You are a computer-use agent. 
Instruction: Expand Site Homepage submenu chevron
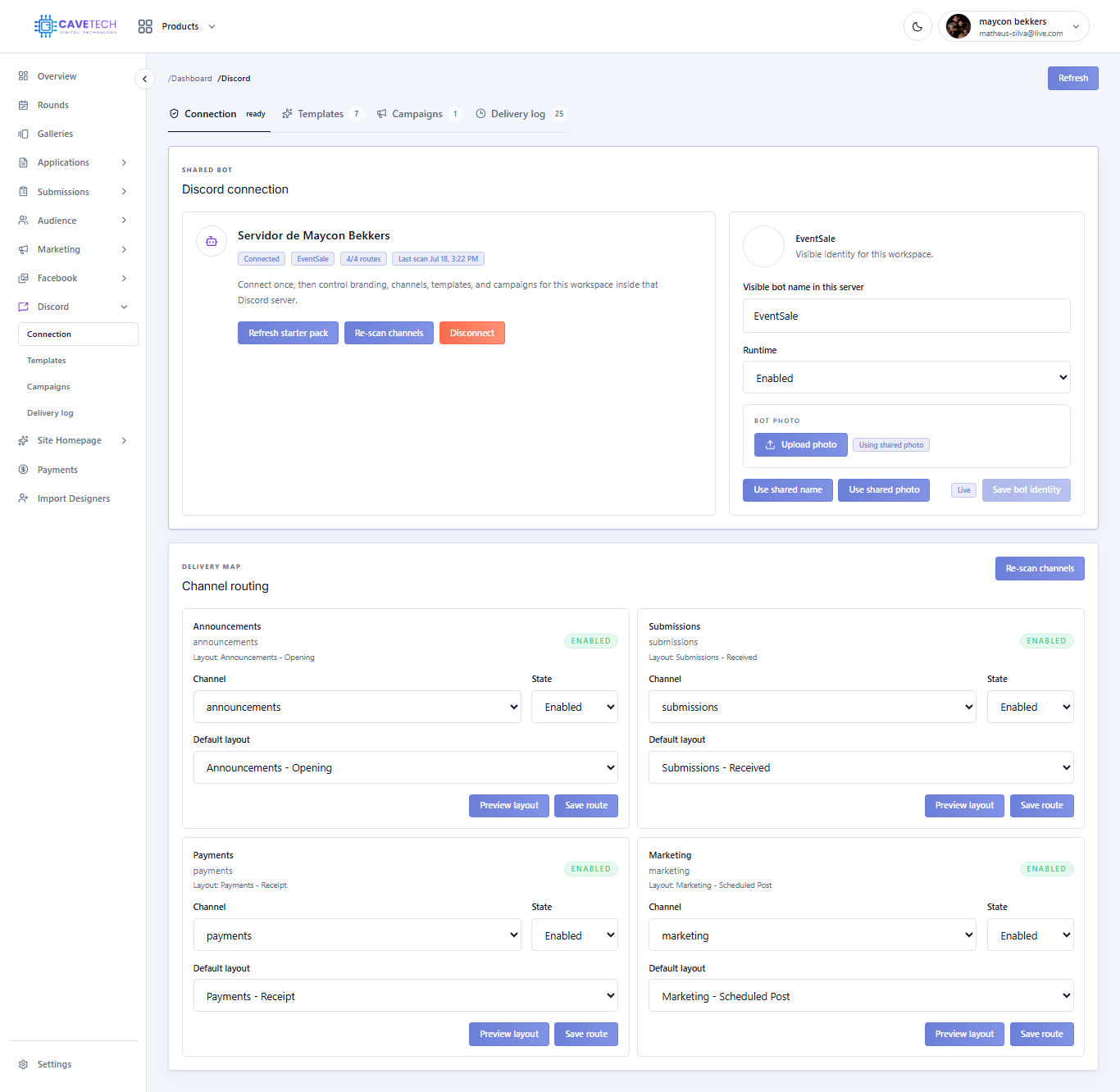click(124, 440)
